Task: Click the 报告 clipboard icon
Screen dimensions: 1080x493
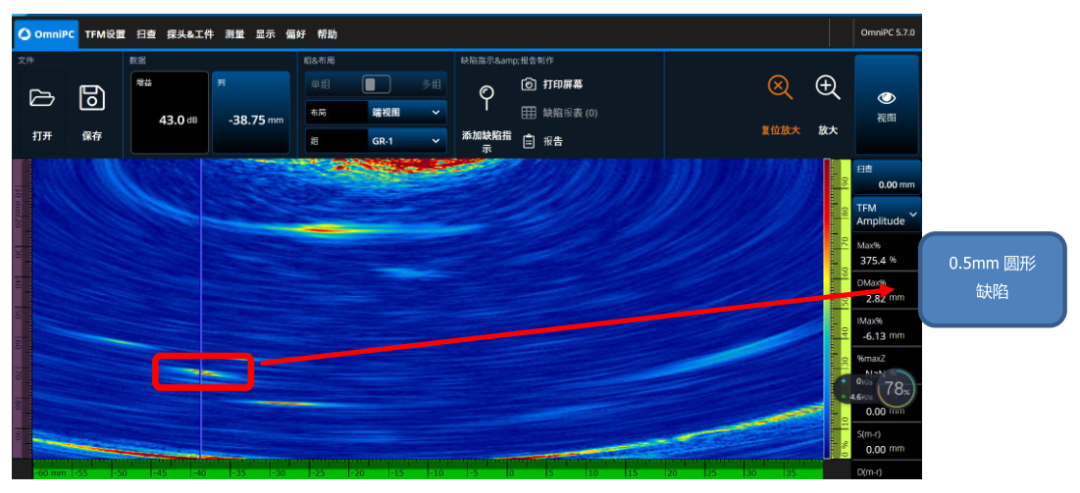Action: 529,141
